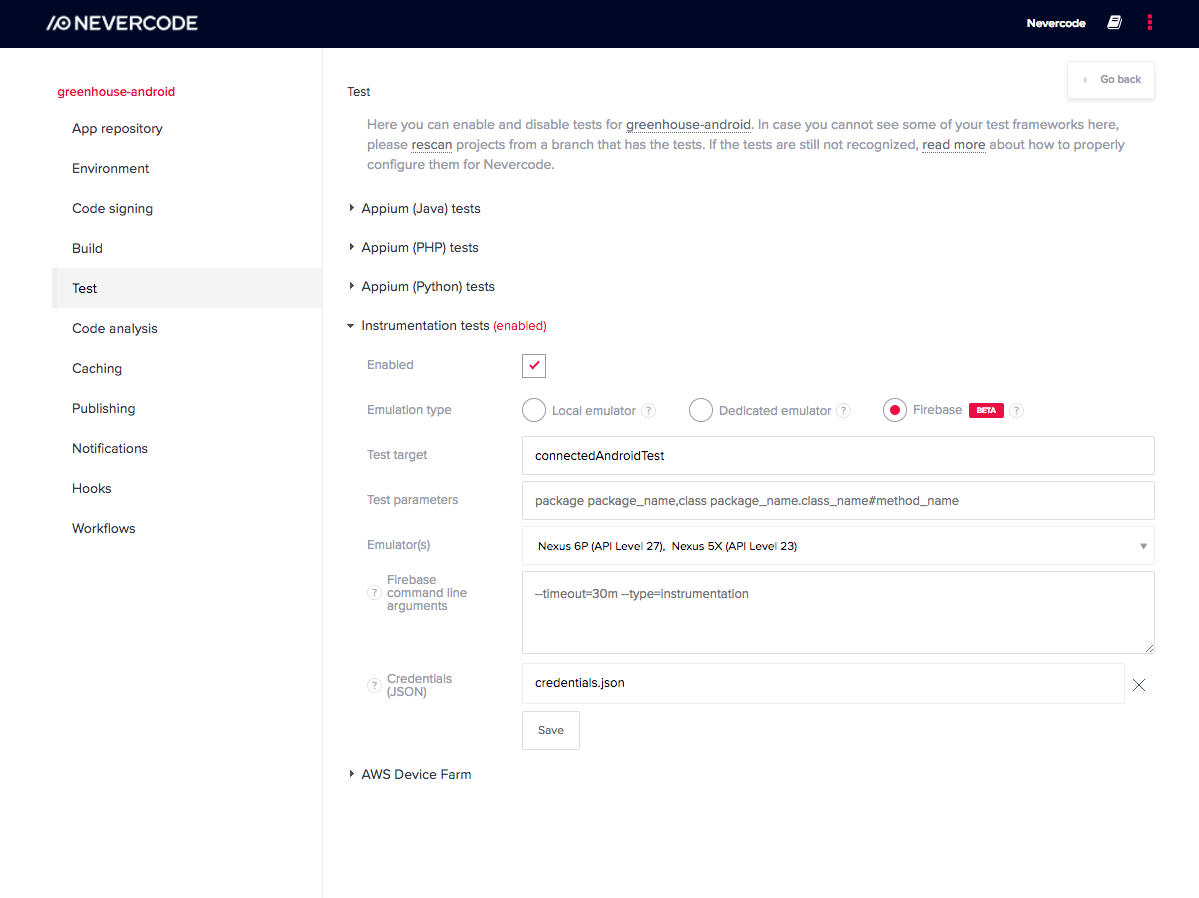The width and height of the screenshot is (1199, 898).
Task: Uncheck the Enabled checkbox
Action: click(534, 366)
